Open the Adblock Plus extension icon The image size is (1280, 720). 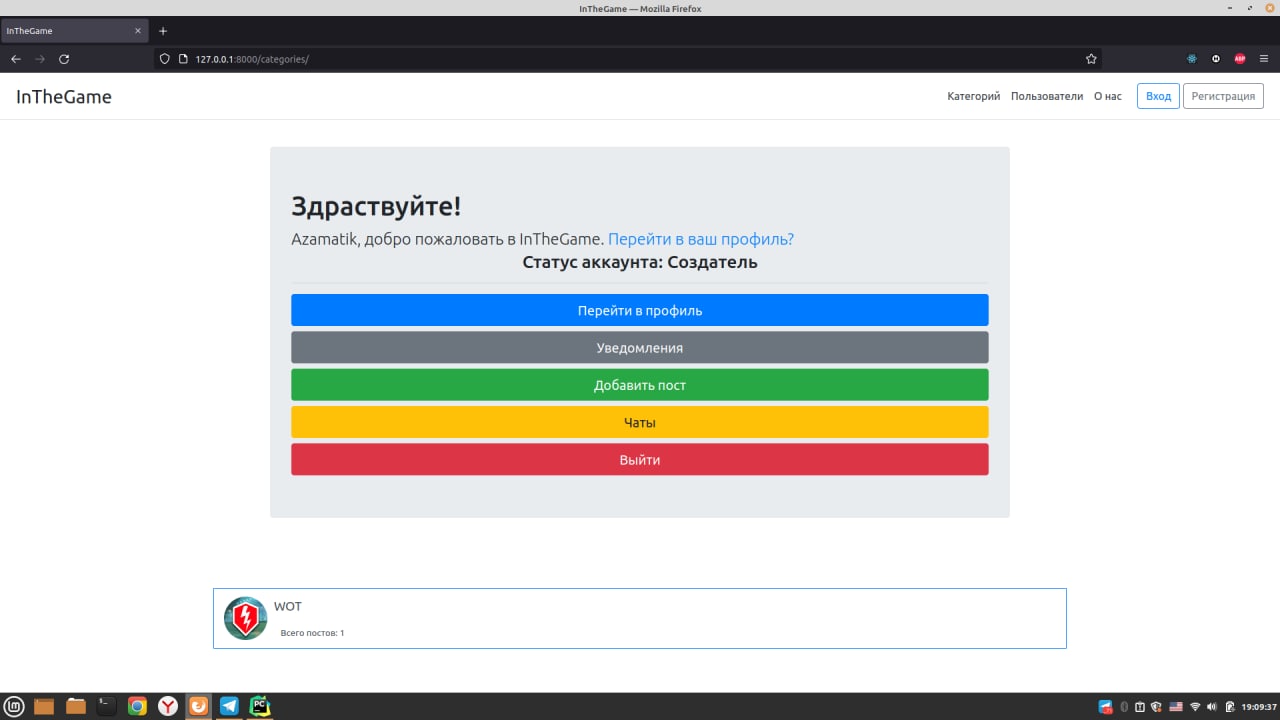pyautogui.click(x=1240, y=59)
